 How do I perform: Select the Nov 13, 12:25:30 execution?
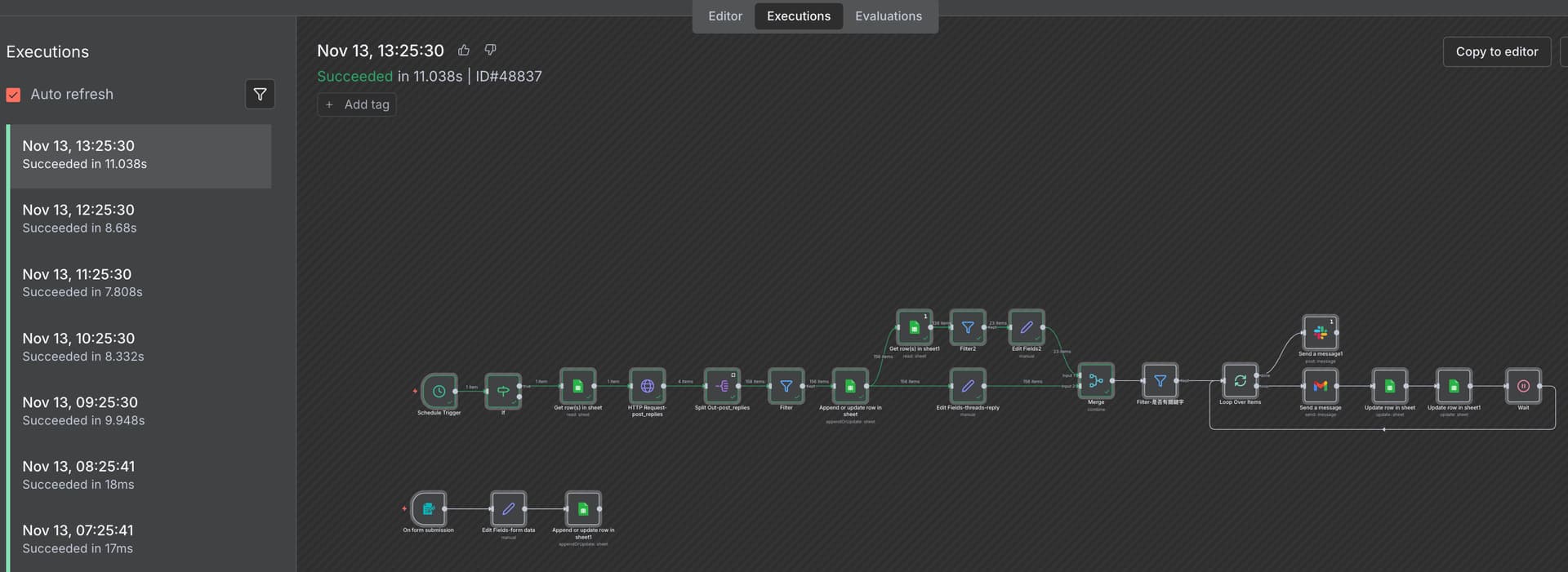(140, 219)
